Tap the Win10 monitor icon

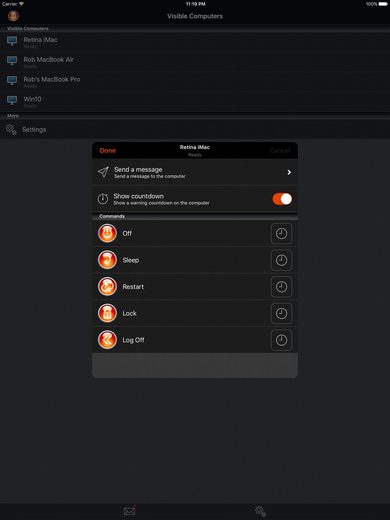pos(12,100)
